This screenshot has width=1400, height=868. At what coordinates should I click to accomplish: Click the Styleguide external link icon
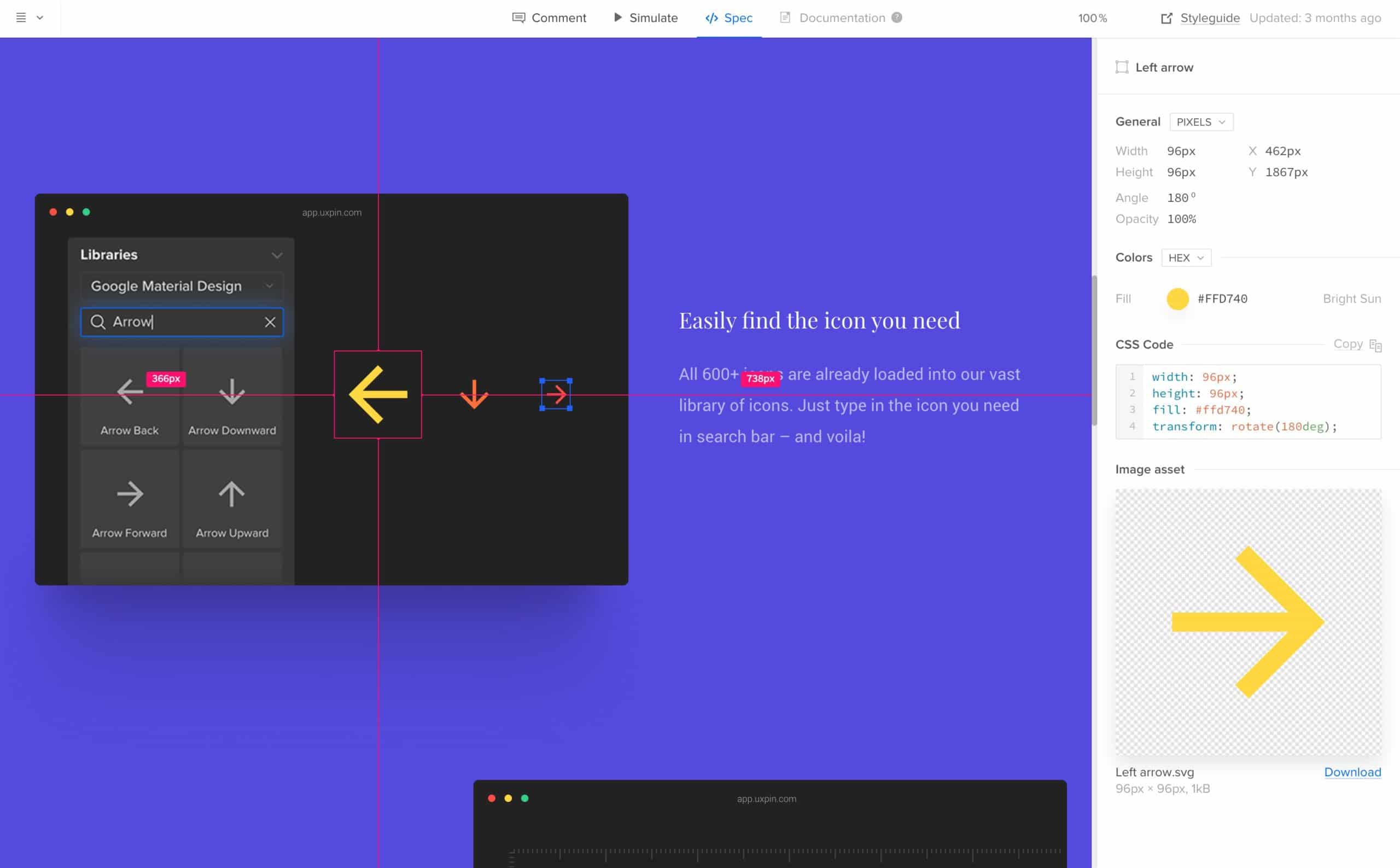[x=1166, y=19]
